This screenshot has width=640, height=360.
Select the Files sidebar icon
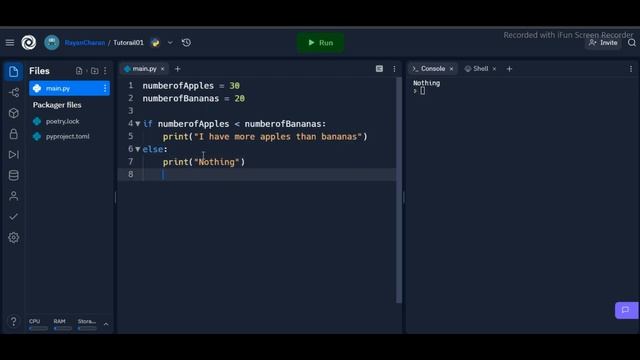coord(13,72)
